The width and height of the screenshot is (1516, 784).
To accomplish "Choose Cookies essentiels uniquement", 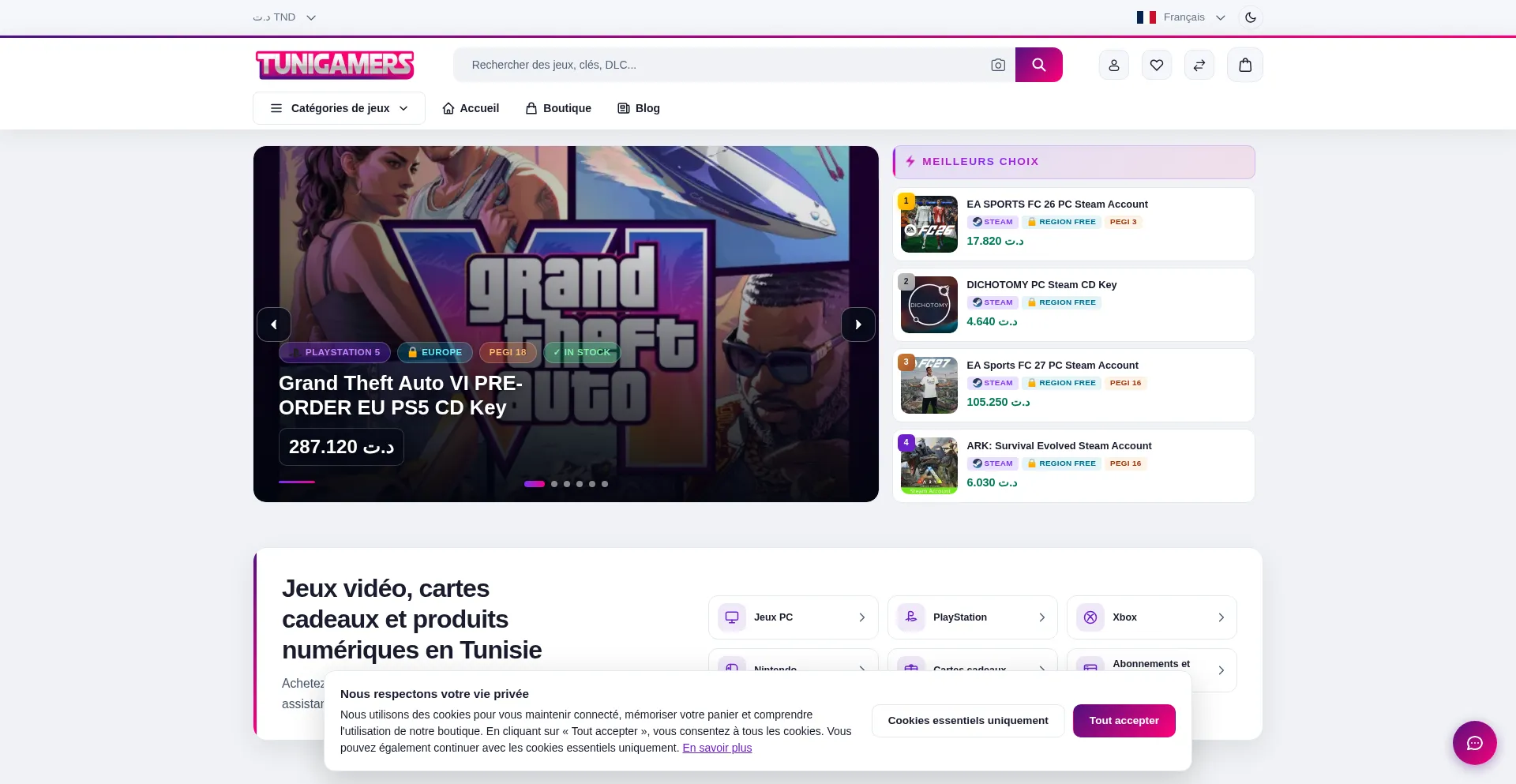I will click(968, 721).
